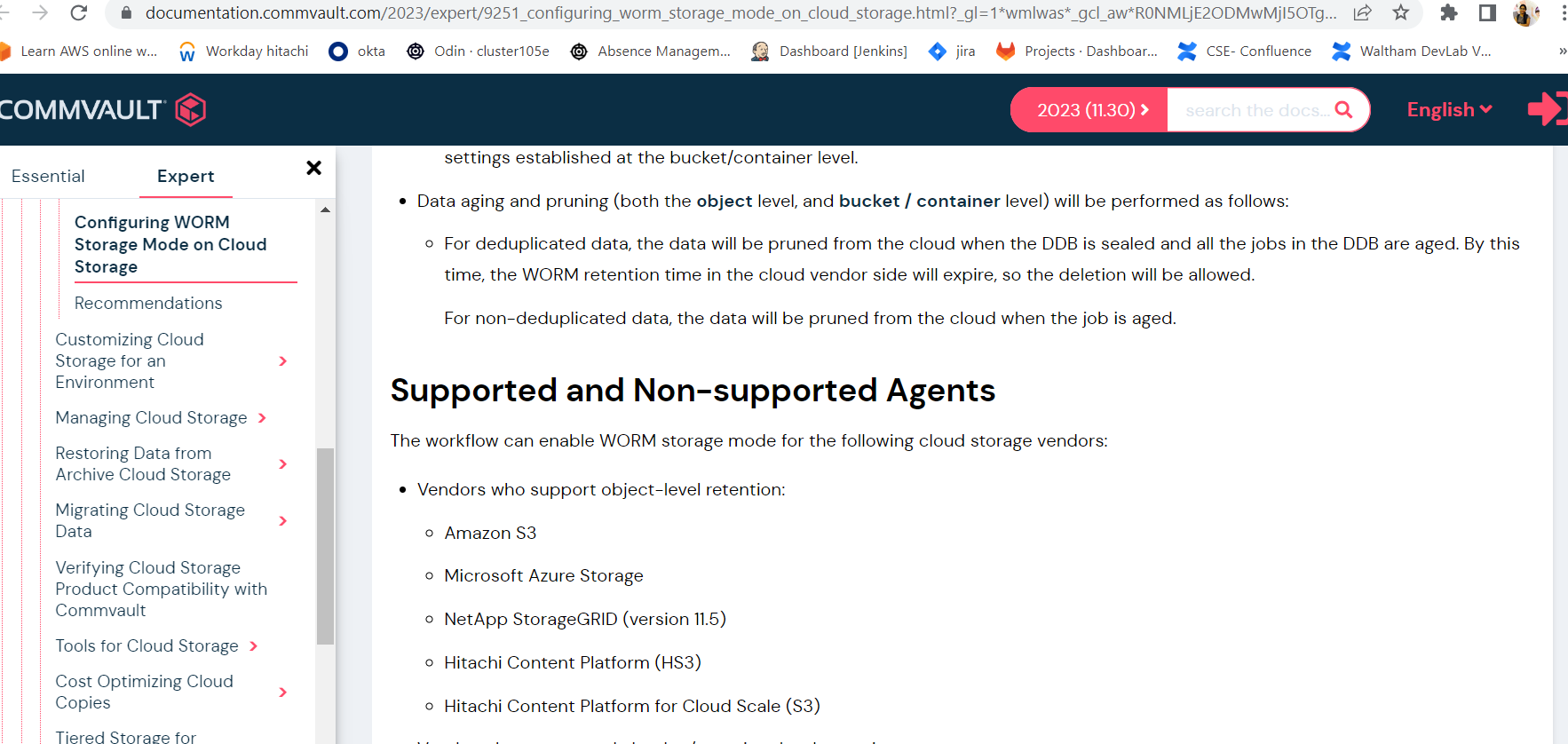Expand Cost Optimizing Cloud Copies

click(283, 693)
